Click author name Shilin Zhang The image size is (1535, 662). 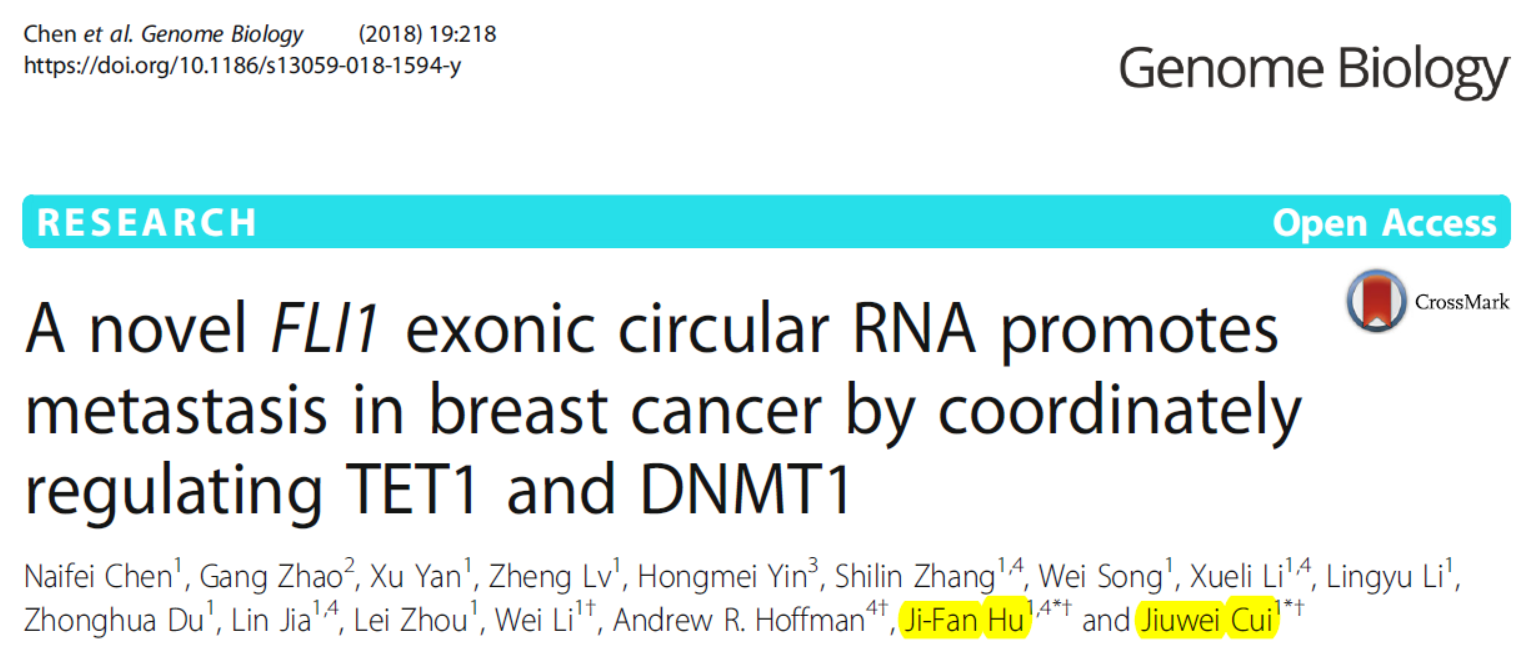coord(911,577)
